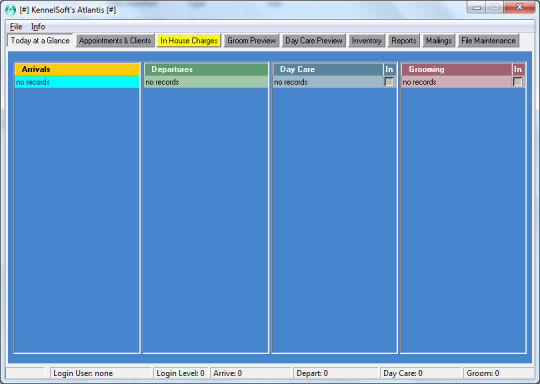
Task: Click the Departures column header
Action: coord(206,69)
